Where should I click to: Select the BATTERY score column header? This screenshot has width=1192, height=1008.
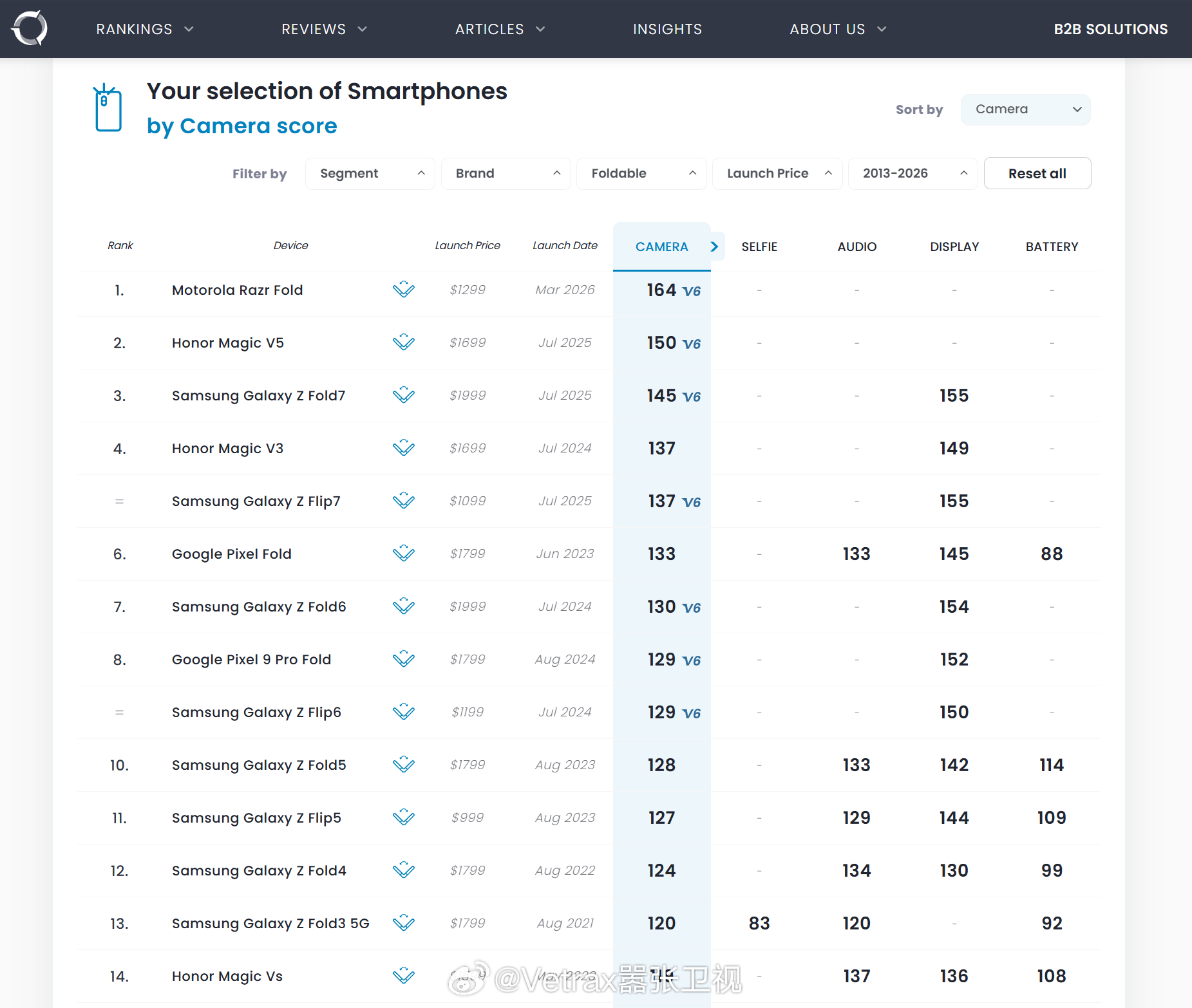click(1052, 247)
